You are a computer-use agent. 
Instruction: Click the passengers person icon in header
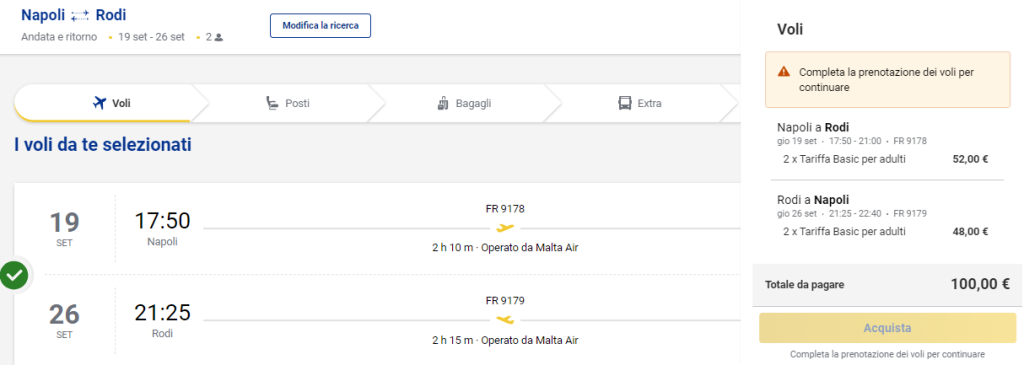(x=219, y=38)
